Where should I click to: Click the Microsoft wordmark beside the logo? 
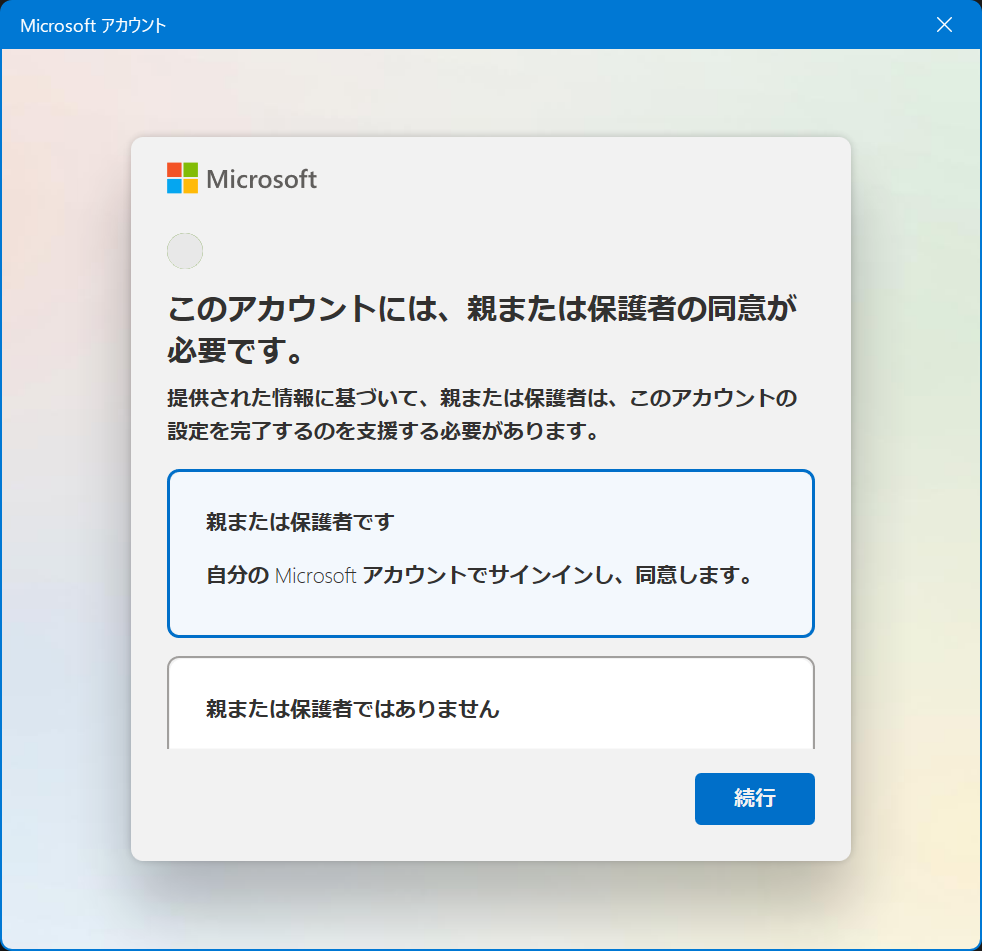262,179
